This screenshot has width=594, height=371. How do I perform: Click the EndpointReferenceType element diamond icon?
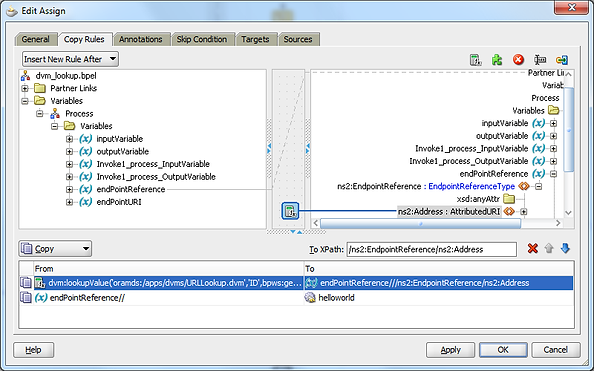(x=524, y=186)
